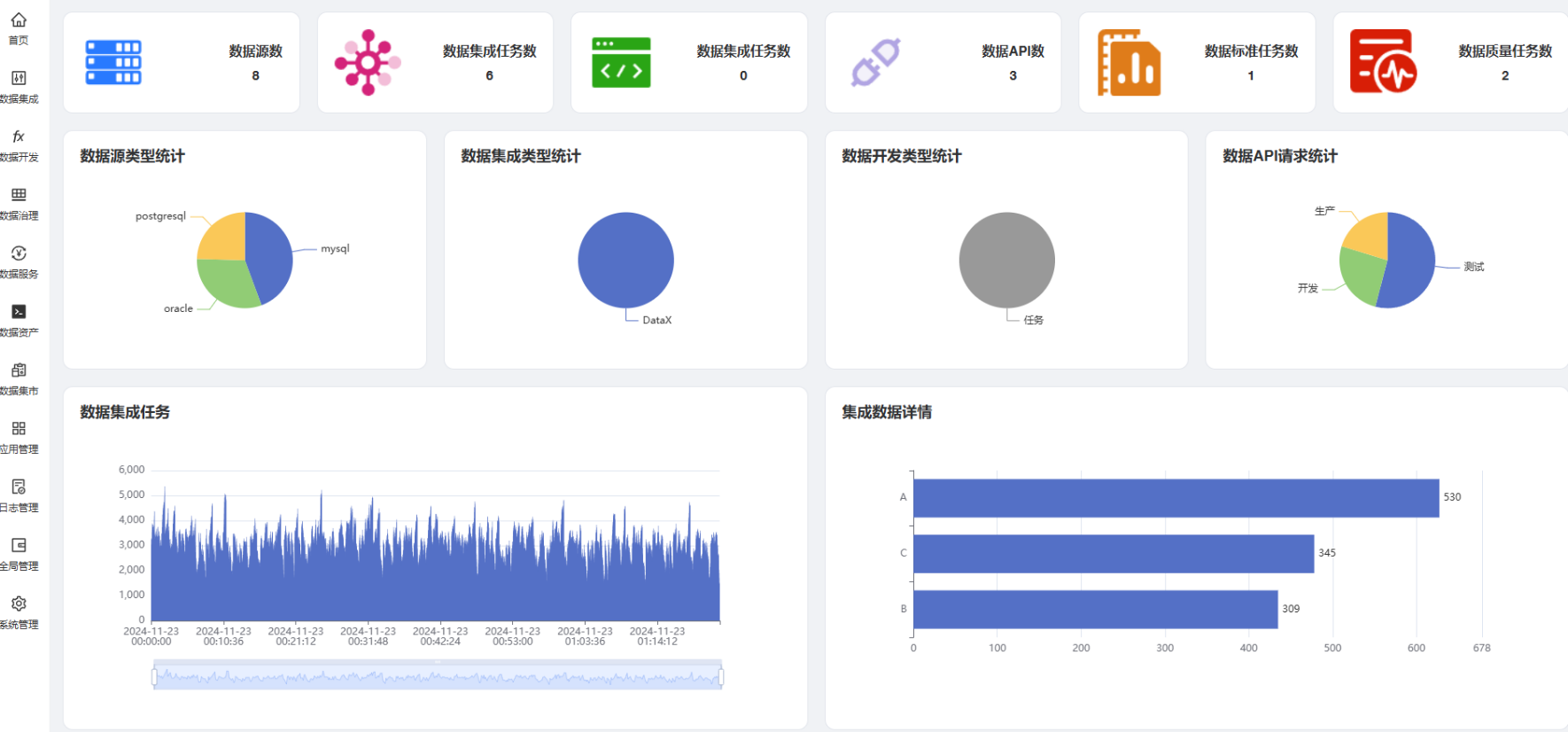Image resolution: width=1568 pixels, height=732 pixels.
Task: Click the left handle of chart zoom slider
Action: 154,677
